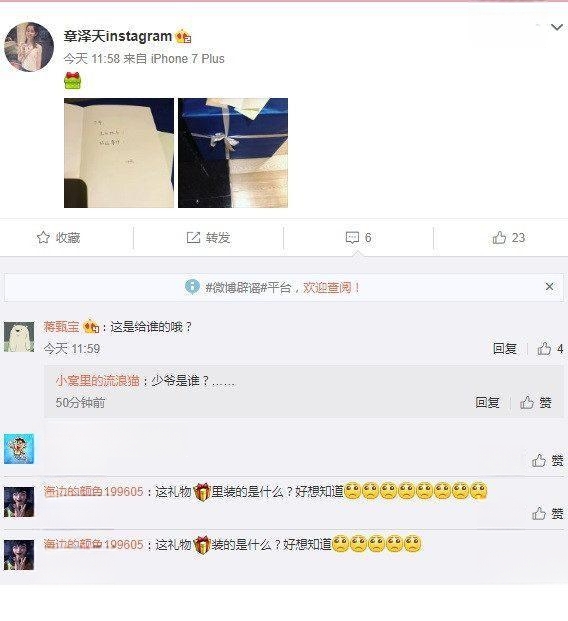568x621 pixels.
Task: Click the 章泽天instagram profile avatar
Action: [29, 47]
